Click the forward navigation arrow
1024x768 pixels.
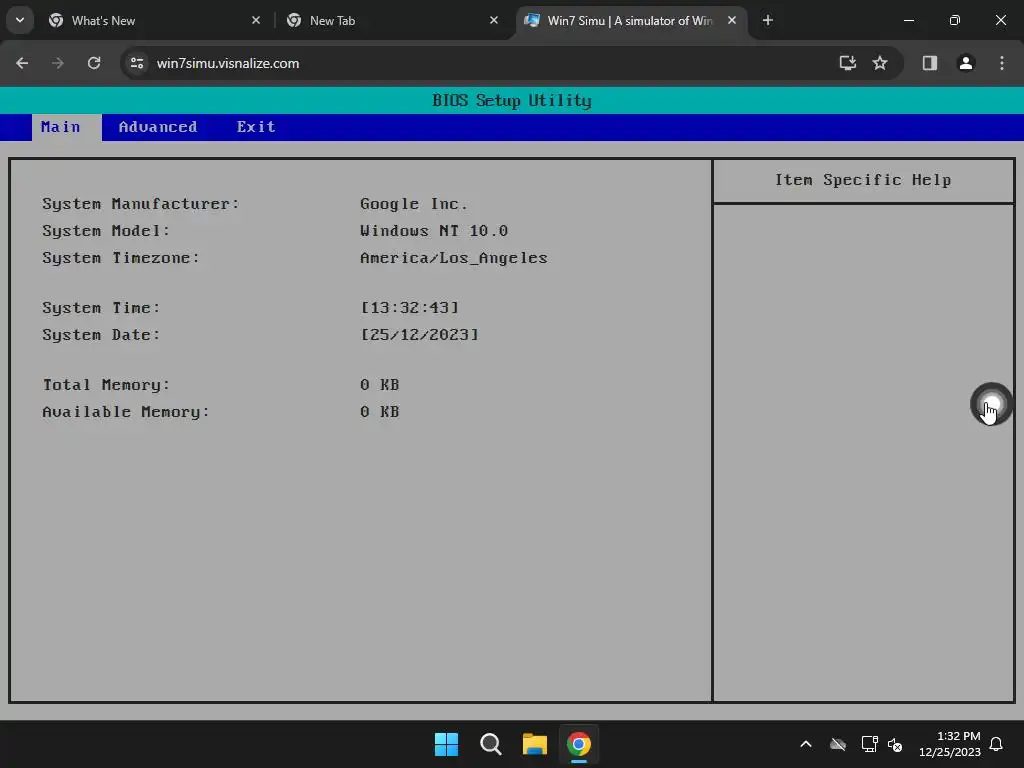click(x=58, y=63)
